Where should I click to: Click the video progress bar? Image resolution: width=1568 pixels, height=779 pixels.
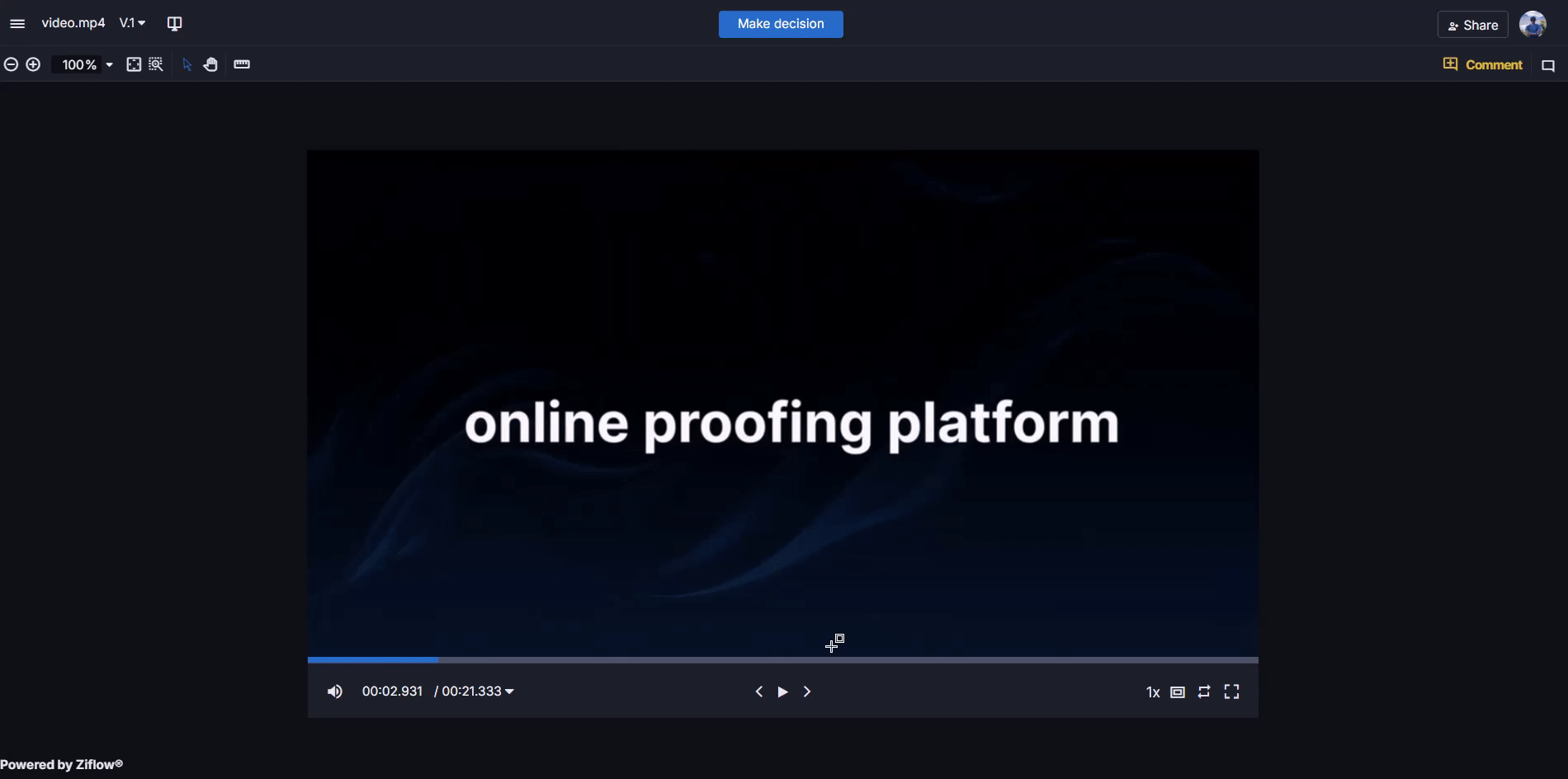[x=782, y=660]
